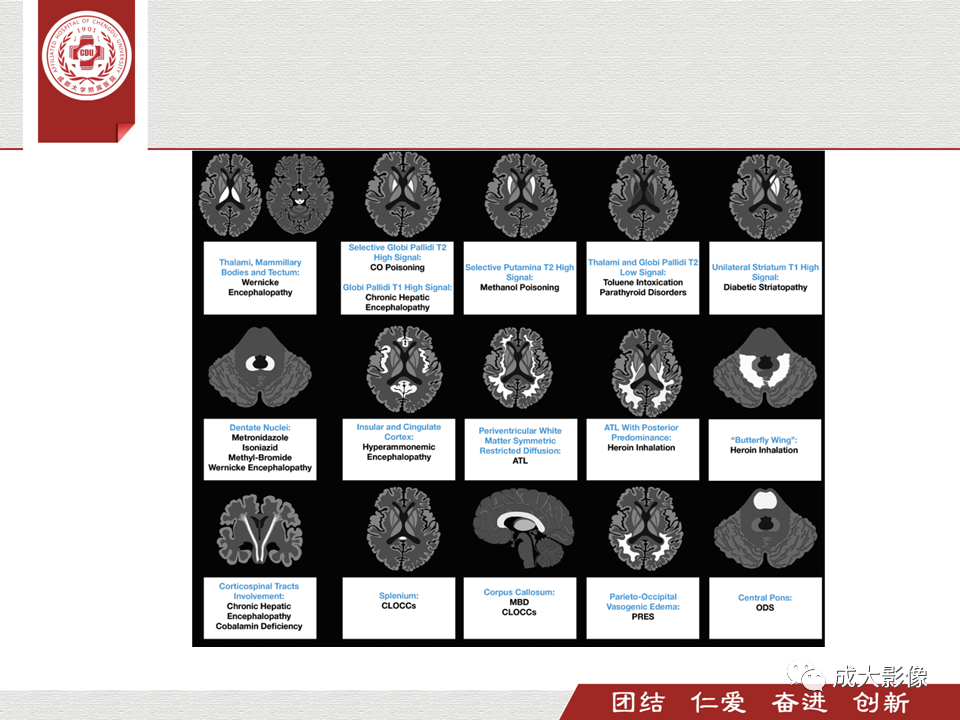Click the Dentate Nuclei cerebellum image
Screen dimensions: 960x720
coord(260,367)
